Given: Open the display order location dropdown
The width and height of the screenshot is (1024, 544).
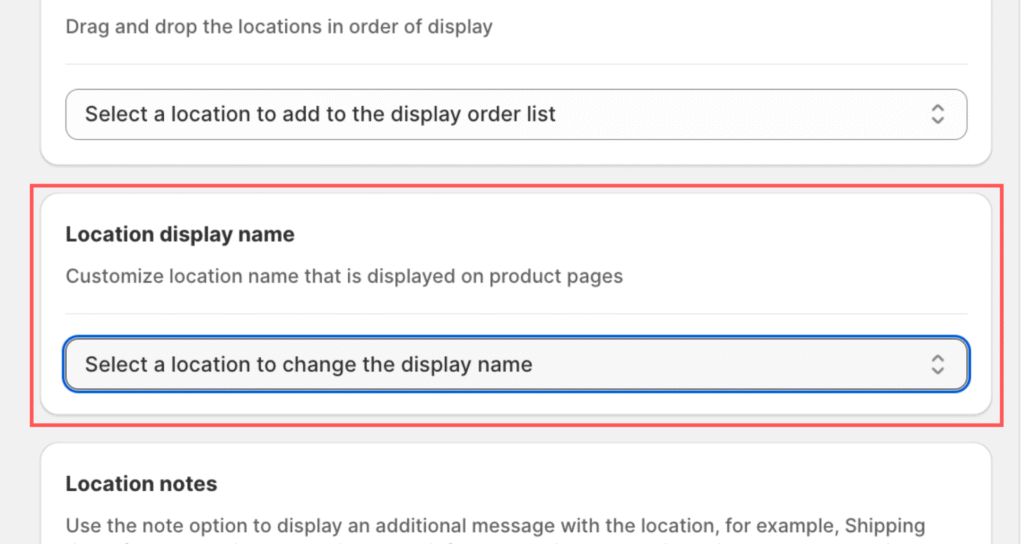Looking at the screenshot, I should click(515, 114).
